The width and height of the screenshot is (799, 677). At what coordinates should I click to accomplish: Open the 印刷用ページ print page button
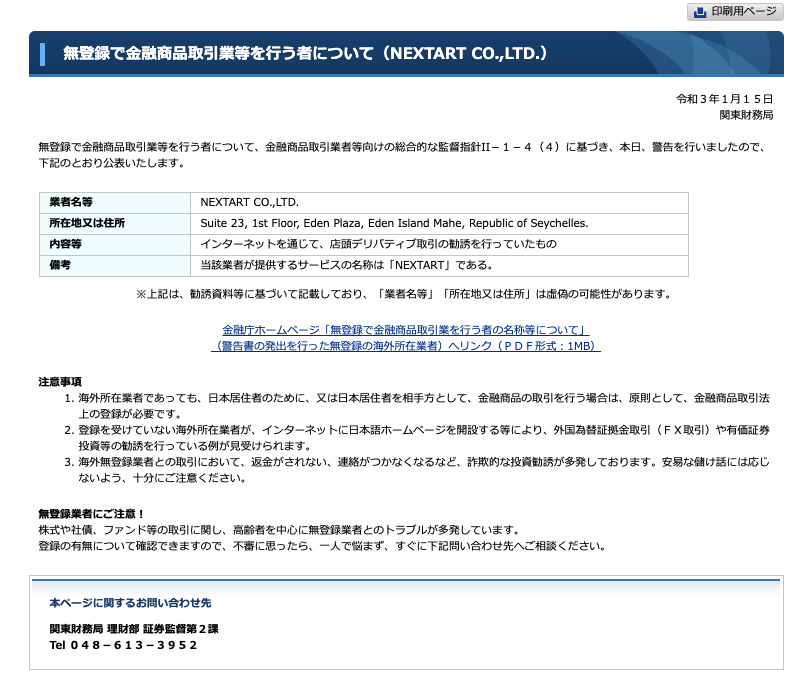click(735, 12)
